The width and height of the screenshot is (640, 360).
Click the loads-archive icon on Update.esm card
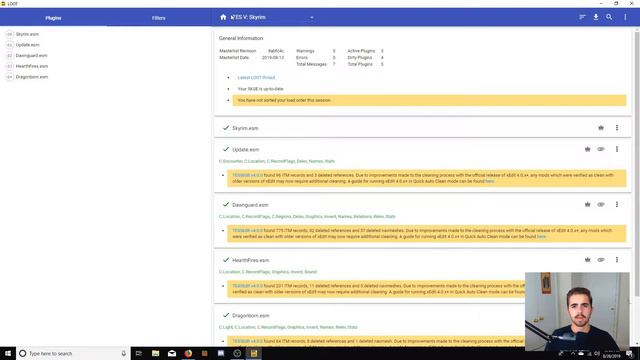coord(601,149)
